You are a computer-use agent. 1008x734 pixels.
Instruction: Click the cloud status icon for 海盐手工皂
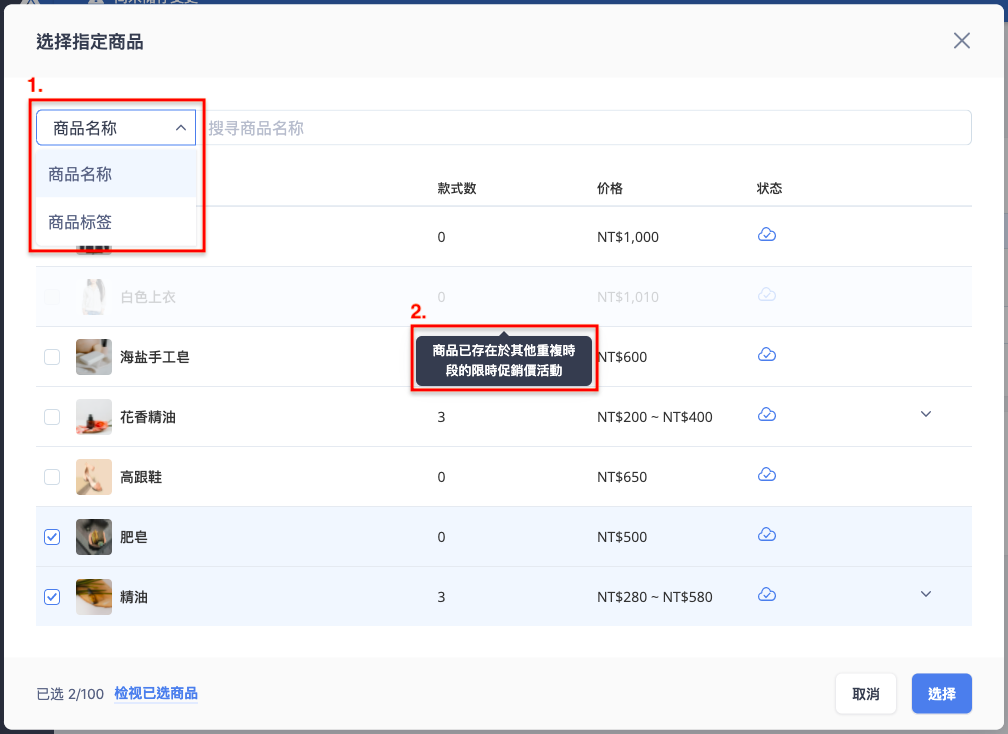click(x=766, y=355)
